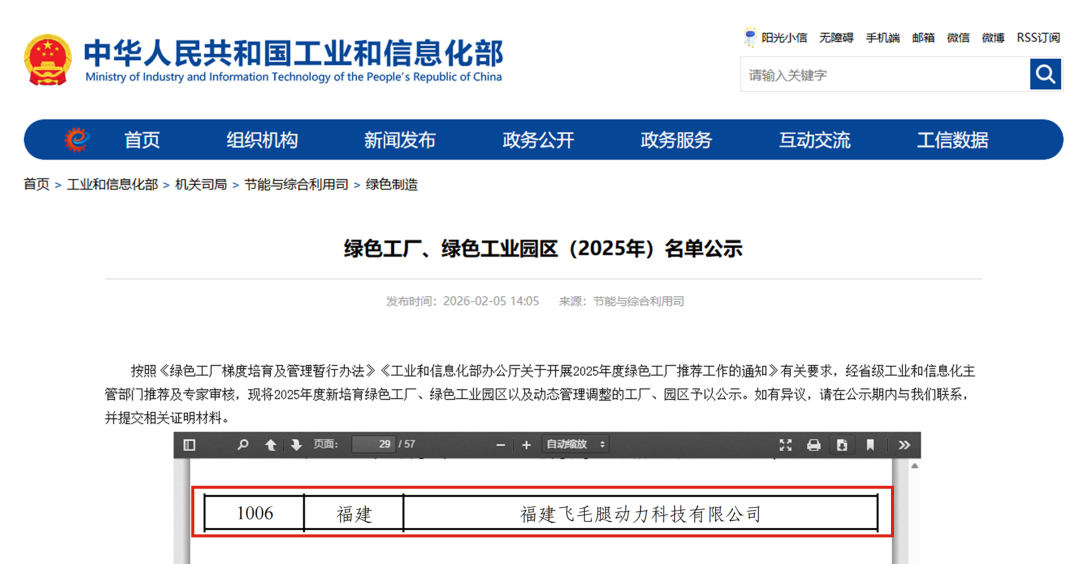Open find in PDF document
The width and height of the screenshot is (1080, 564).
point(242,445)
